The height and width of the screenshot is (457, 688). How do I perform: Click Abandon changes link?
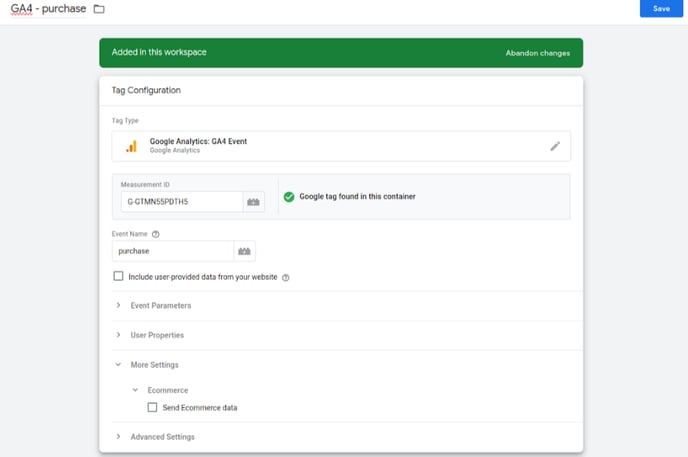538,53
